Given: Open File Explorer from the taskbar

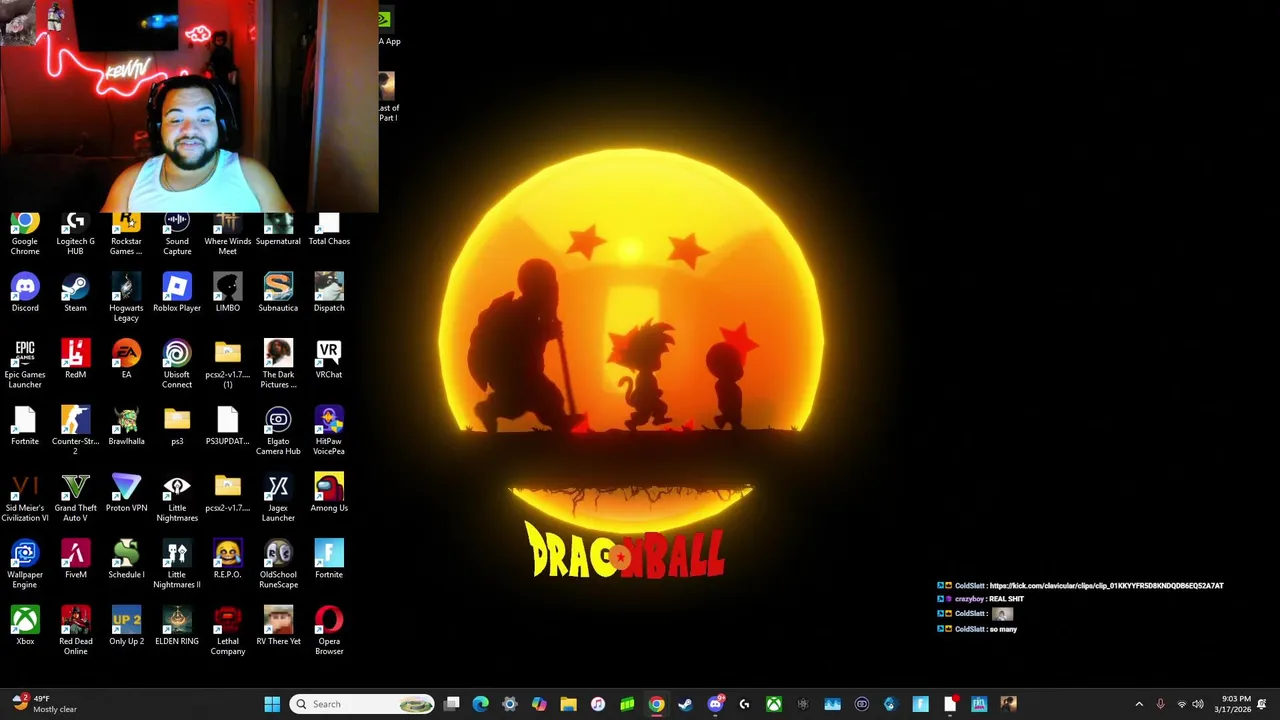Looking at the screenshot, I should click(568, 704).
